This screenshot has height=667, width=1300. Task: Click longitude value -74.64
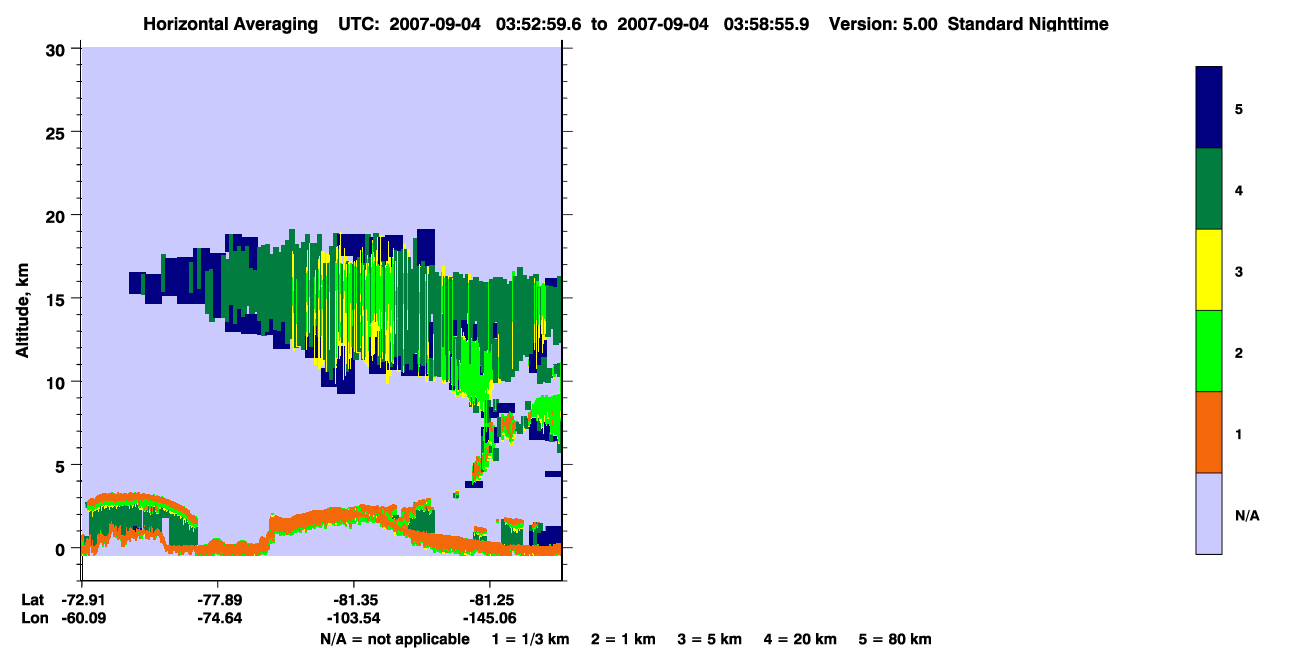[218, 618]
